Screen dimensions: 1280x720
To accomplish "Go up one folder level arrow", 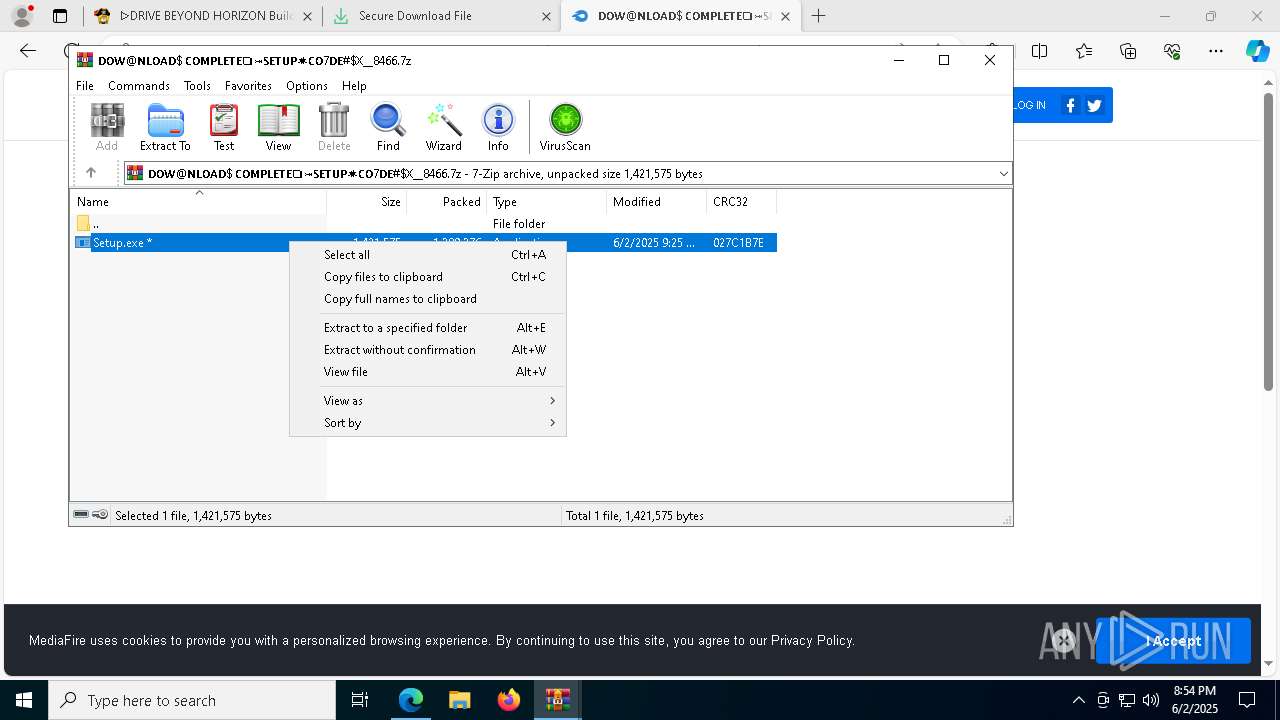I will pyautogui.click(x=91, y=173).
